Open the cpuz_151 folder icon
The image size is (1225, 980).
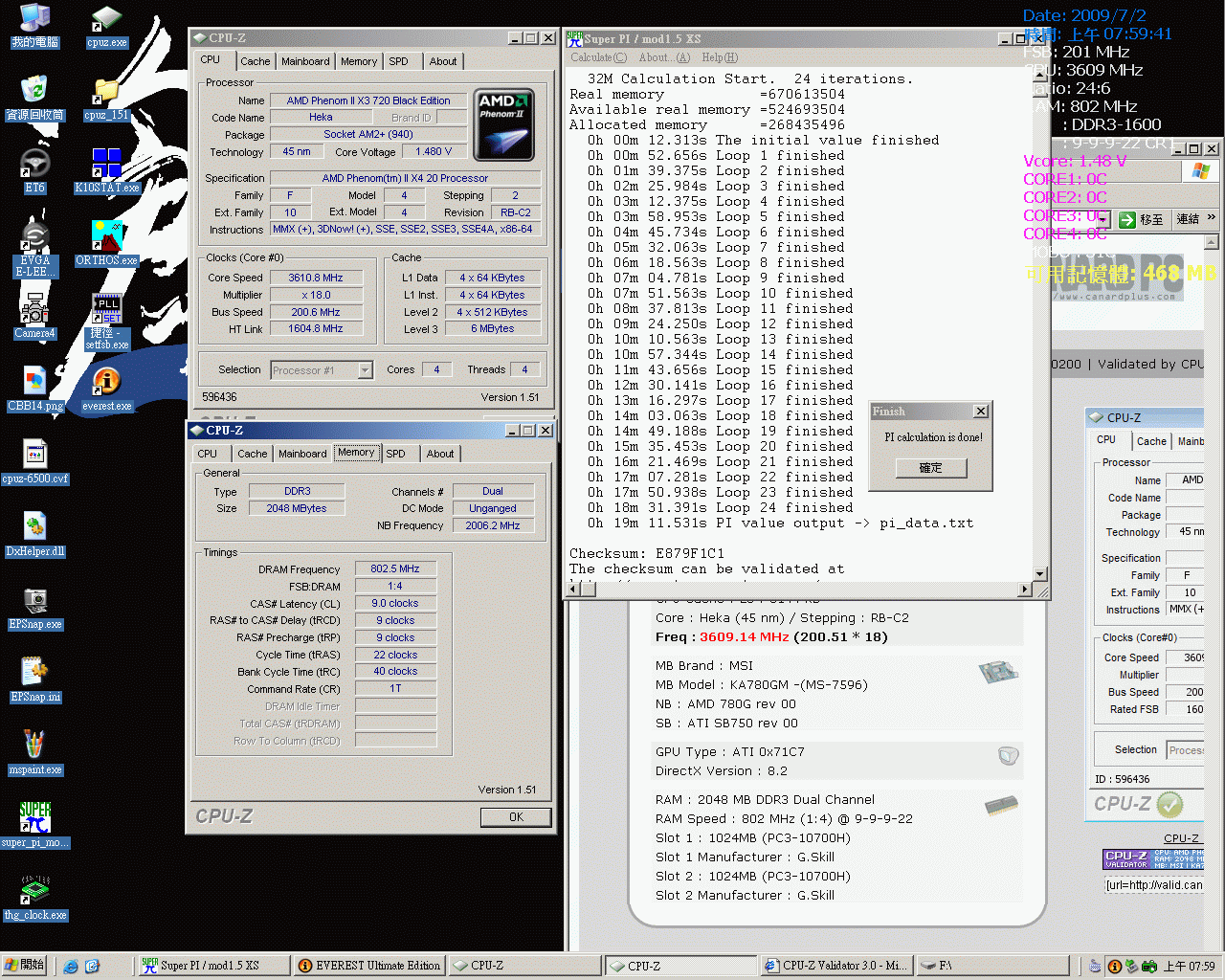106,99
